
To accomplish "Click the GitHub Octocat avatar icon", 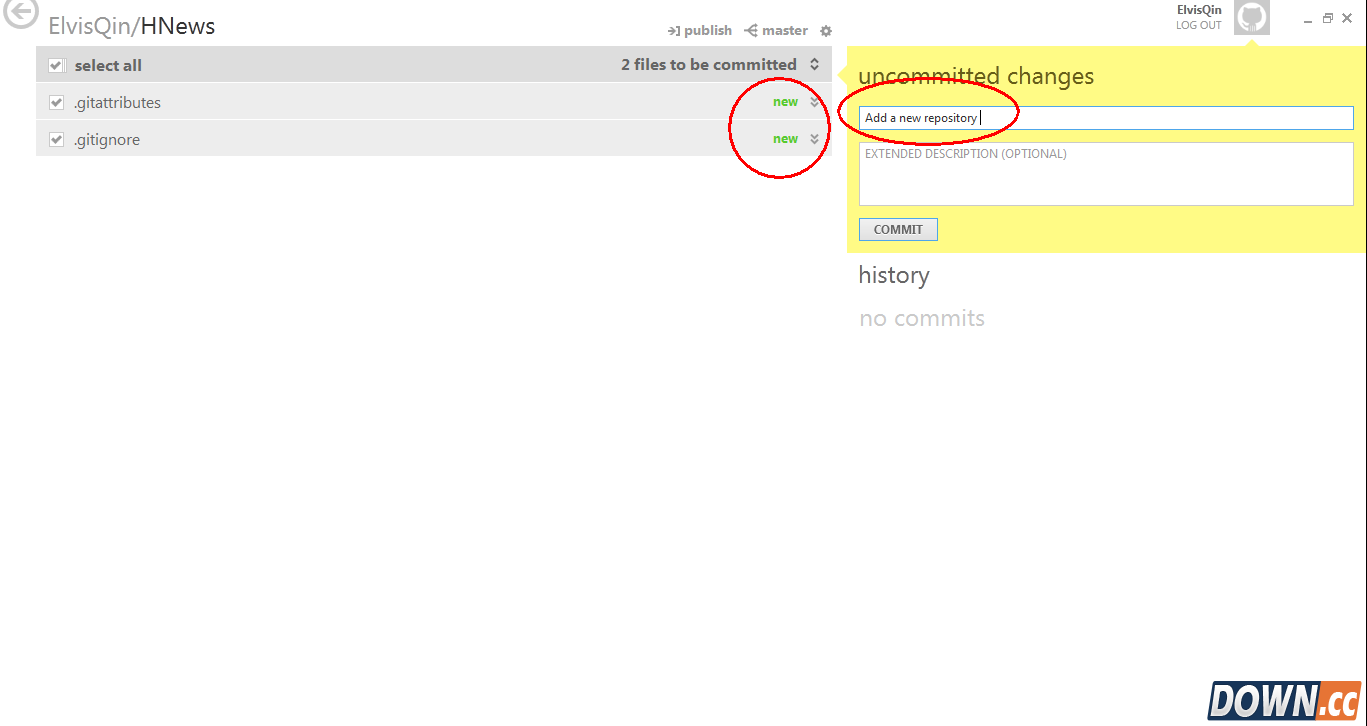I will coord(1252,17).
